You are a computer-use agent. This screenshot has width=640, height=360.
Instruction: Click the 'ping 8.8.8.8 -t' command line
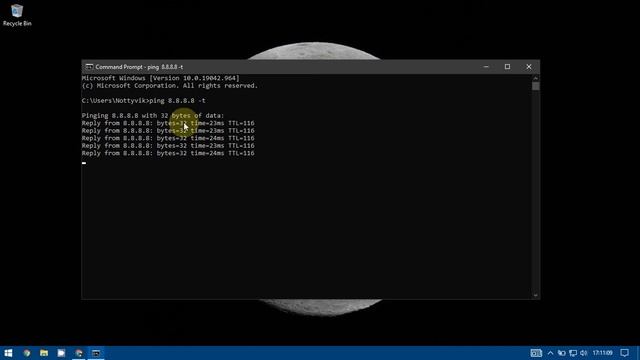(x=178, y=101)
